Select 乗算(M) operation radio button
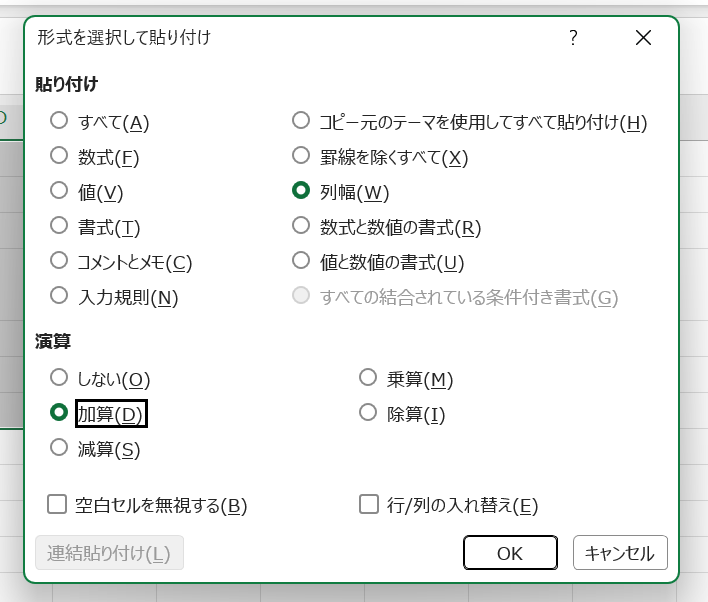This screenshot has width=708, height=602. pyautogui.click(x=368, y=378)
